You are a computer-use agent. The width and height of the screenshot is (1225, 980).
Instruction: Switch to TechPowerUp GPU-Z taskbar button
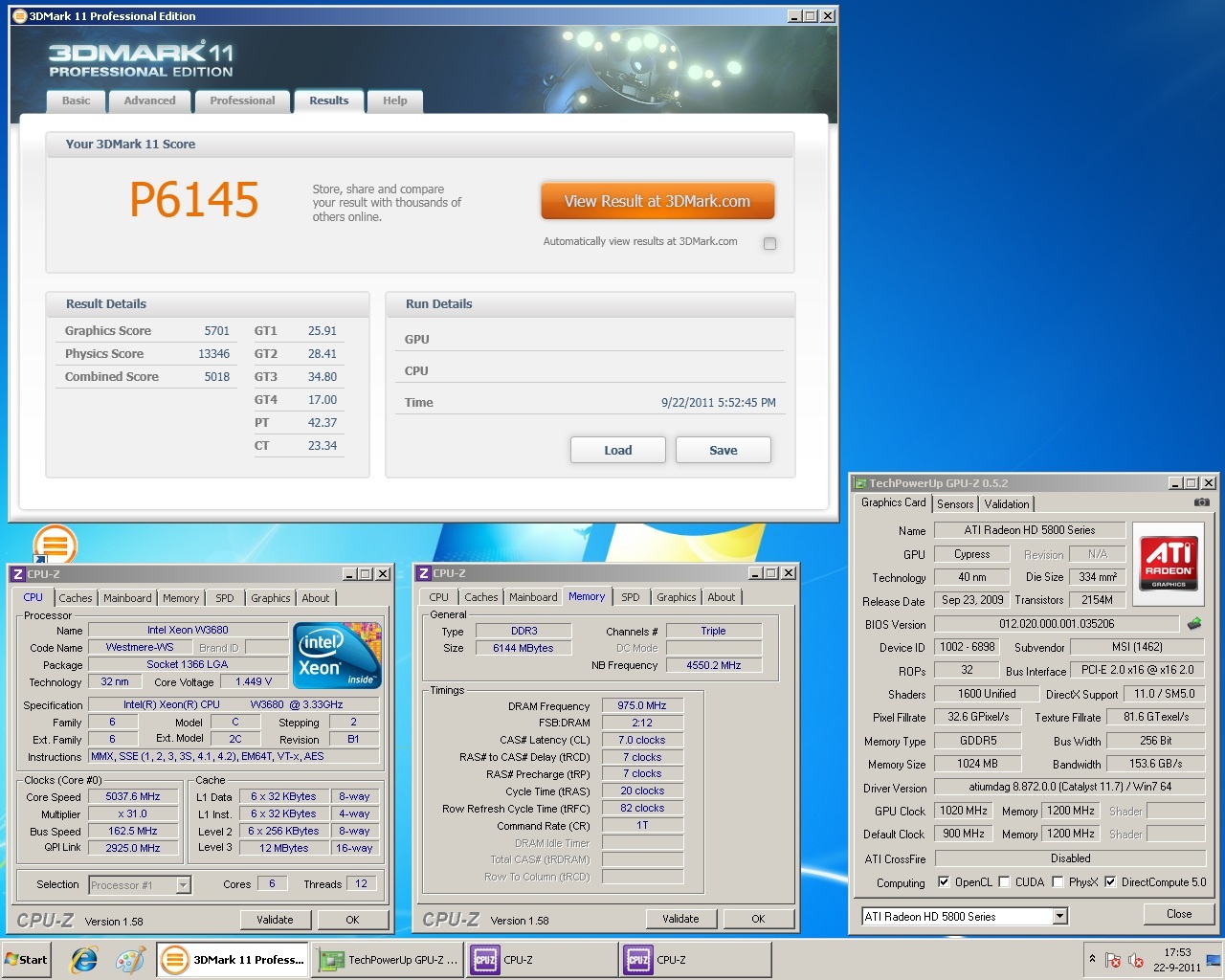pos(388,960)
